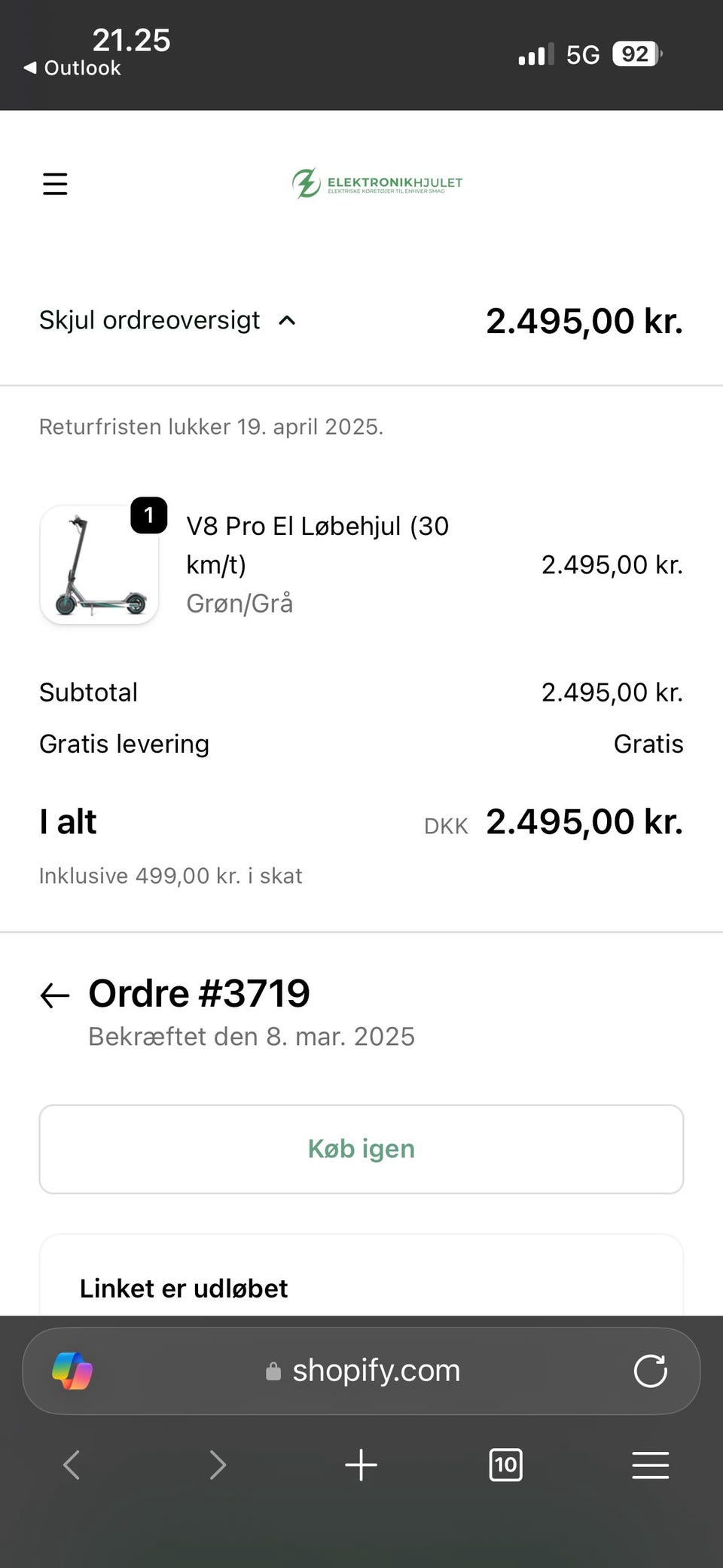Tap the quantity badge on the scooter image
Image resolution: width=723 pixels, height=1568 pixels.
pyautogui.click(x=149, y=515)
